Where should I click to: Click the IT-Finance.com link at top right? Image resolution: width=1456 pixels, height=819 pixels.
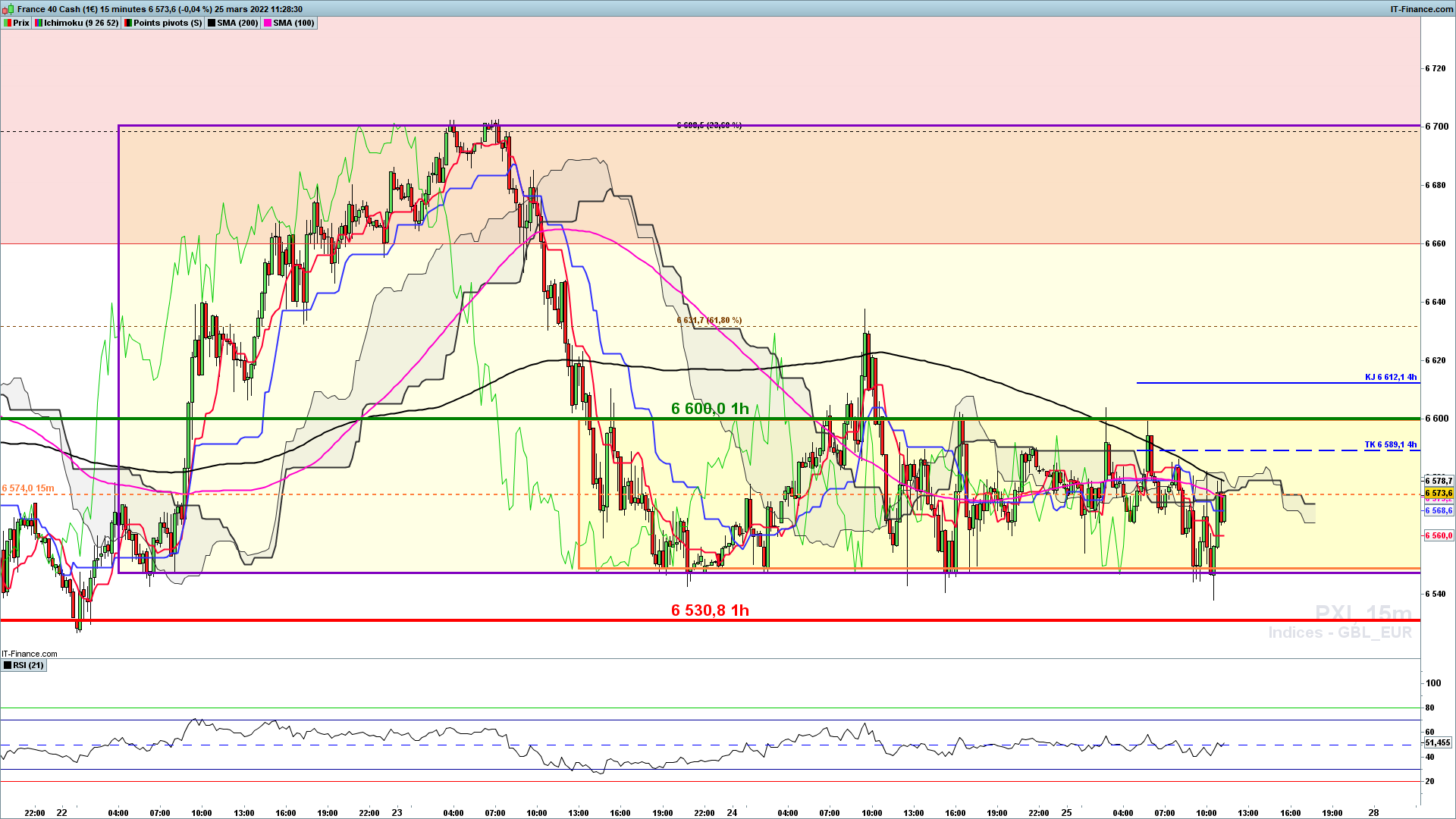1422,9
